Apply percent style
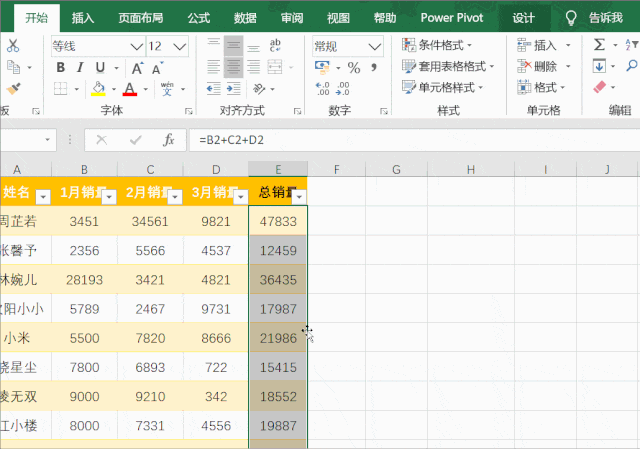 click(354, 67)
